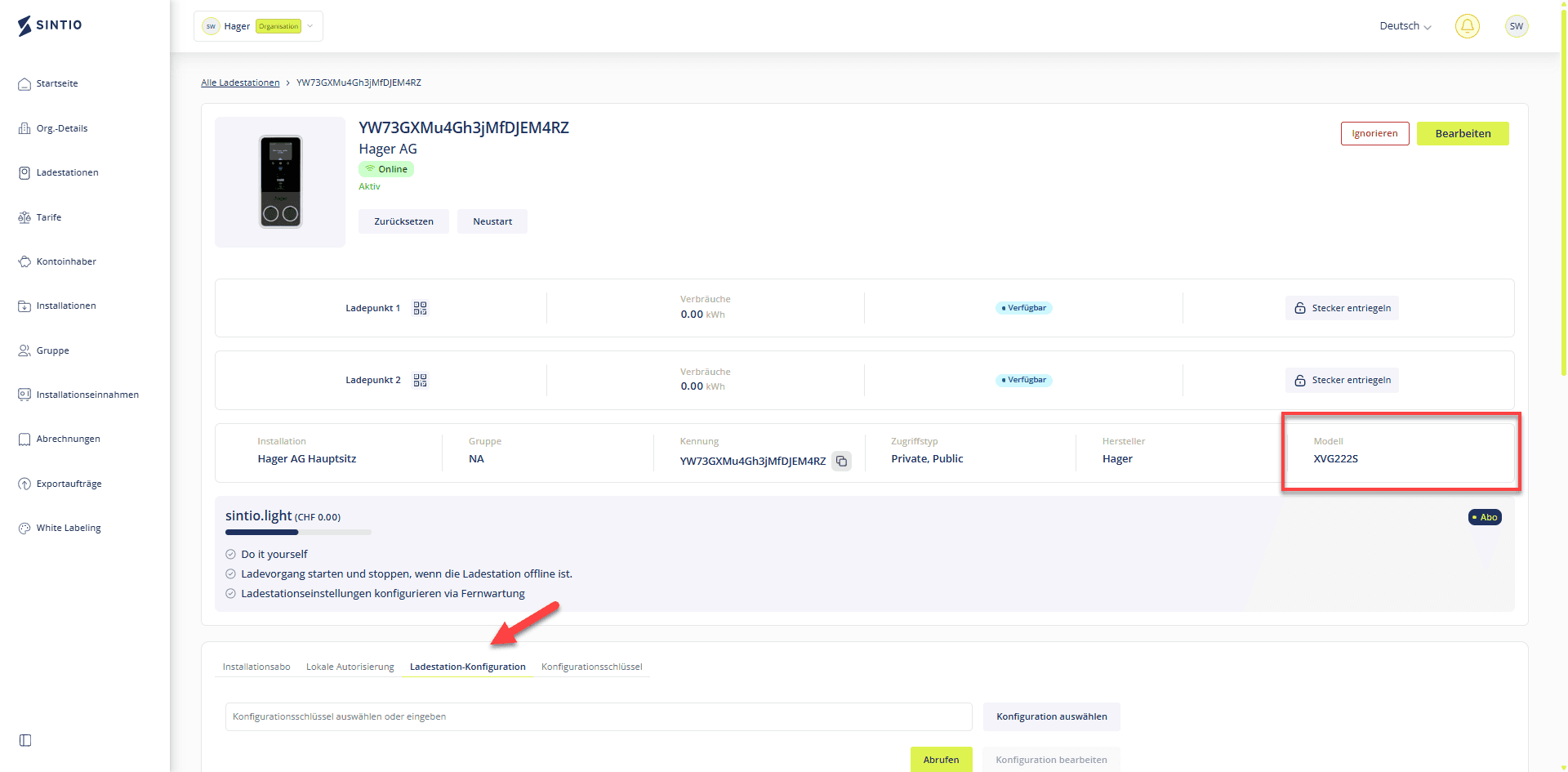Click the Alle Ladestationen breadcrumb link
The height and width of the screenshot is (772, 1568).
pos(240,83)
